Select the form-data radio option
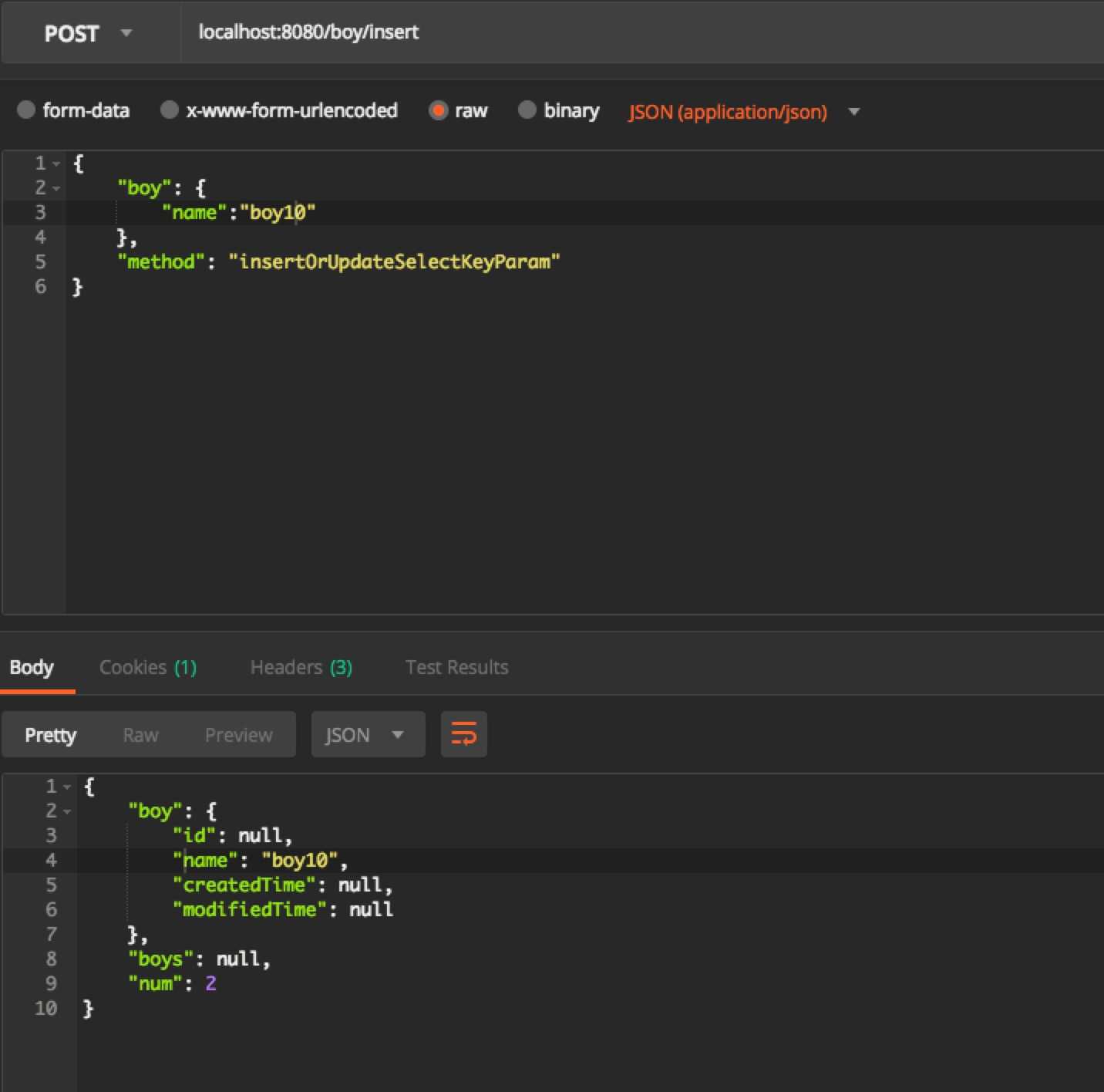1104x1092 pixels. 26,110
